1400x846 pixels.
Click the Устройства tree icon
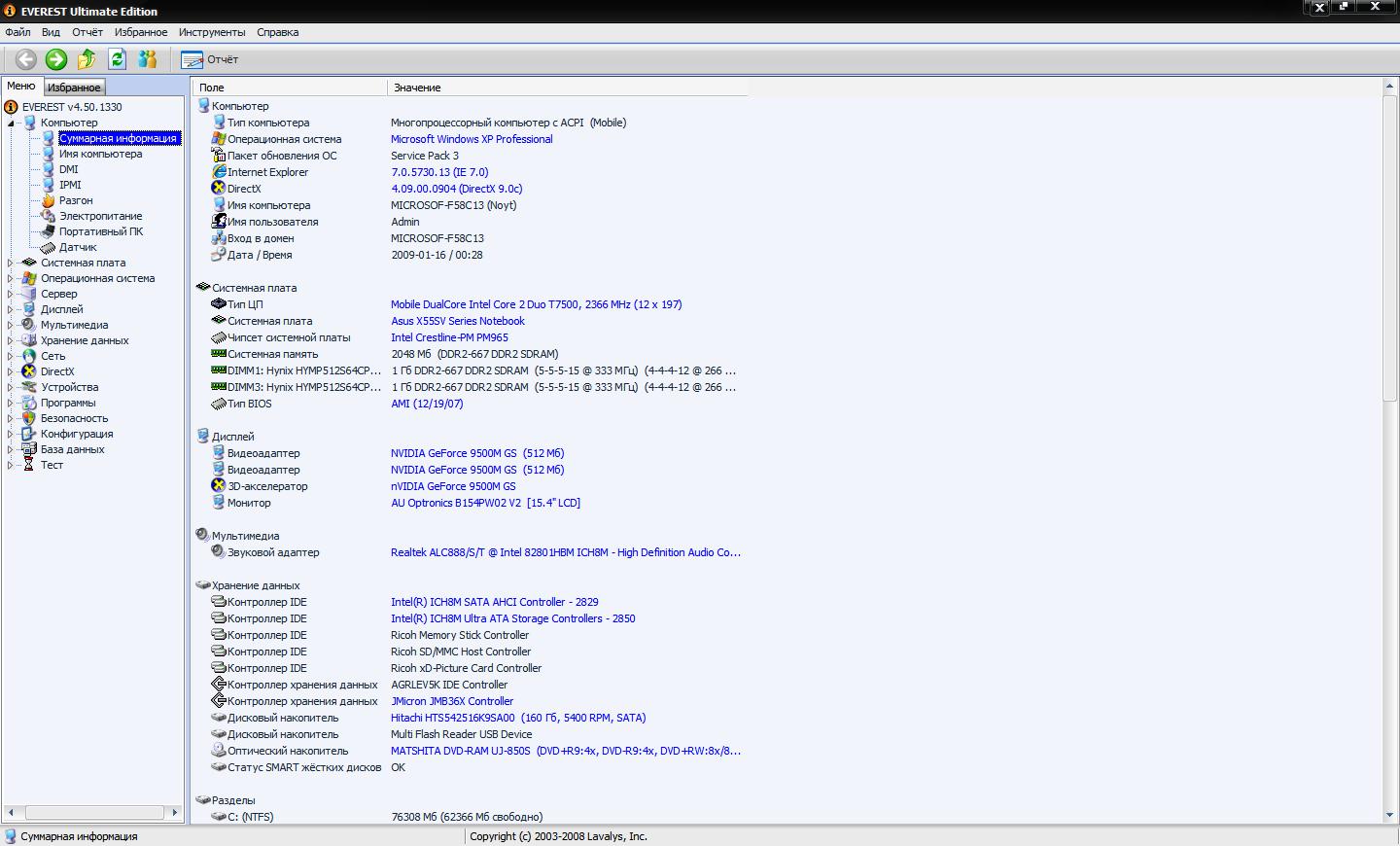pyautogui.click(x=29, y=387)
